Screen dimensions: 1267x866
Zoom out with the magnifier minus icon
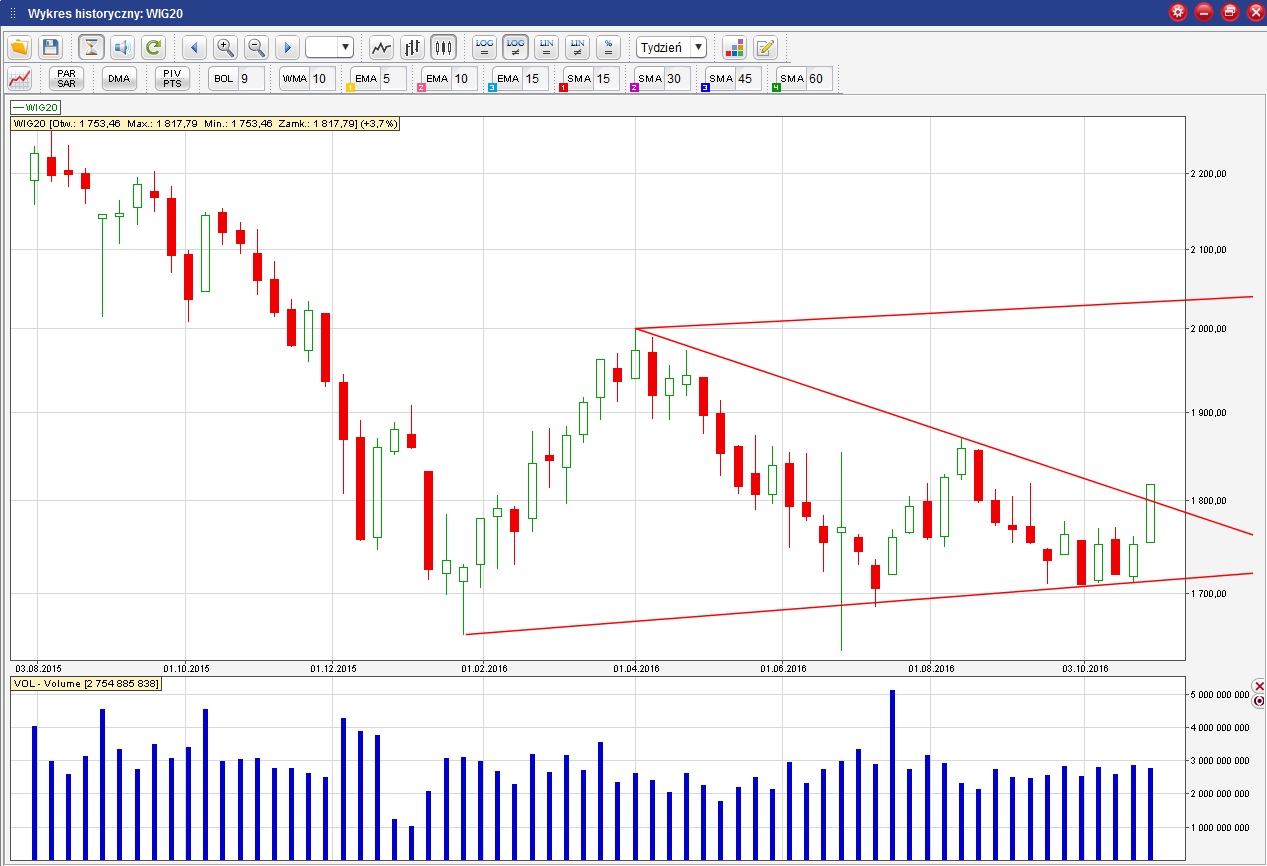(x=257, y=47)
